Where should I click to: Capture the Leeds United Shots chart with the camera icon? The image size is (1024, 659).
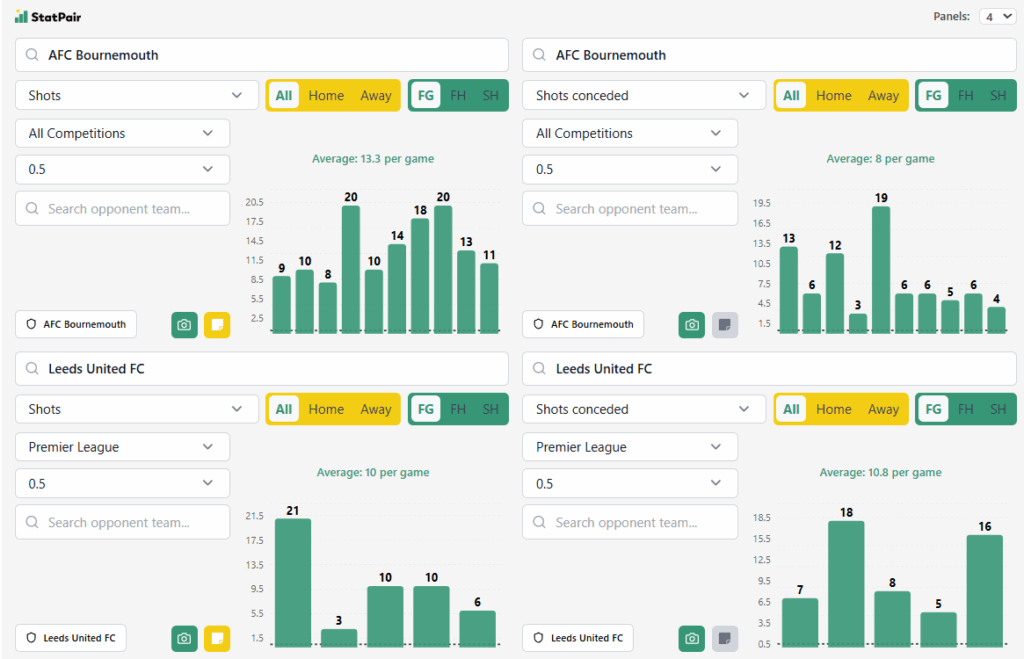coord(184,638)
